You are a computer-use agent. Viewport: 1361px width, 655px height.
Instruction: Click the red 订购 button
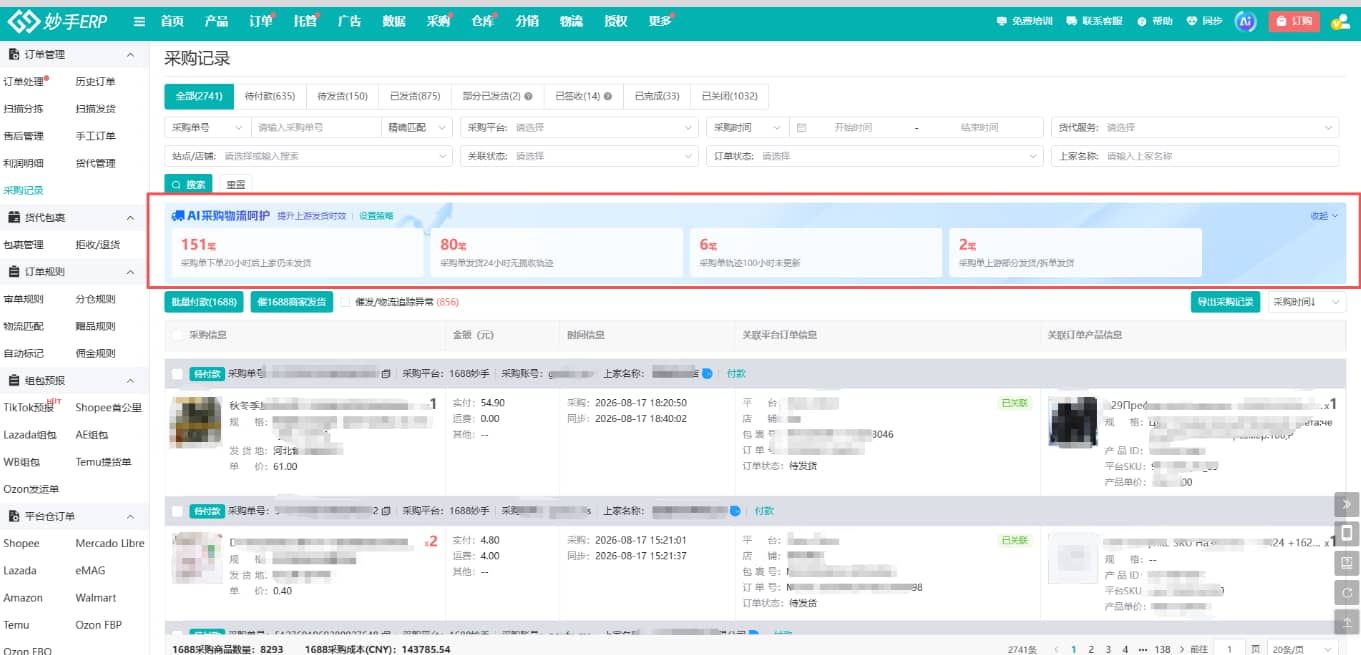pyautogui.click(x=1294, y=21)
